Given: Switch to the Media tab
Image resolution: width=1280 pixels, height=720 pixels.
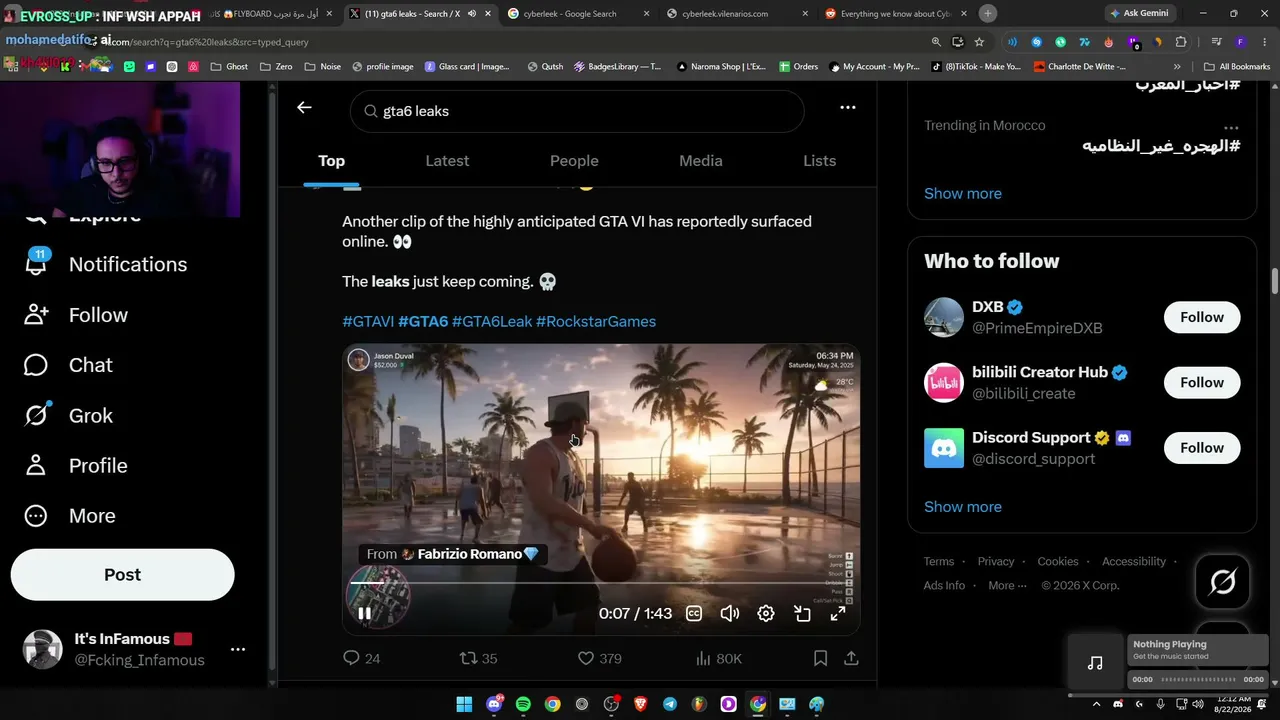Looking at the screenshot, I should 700,161.
